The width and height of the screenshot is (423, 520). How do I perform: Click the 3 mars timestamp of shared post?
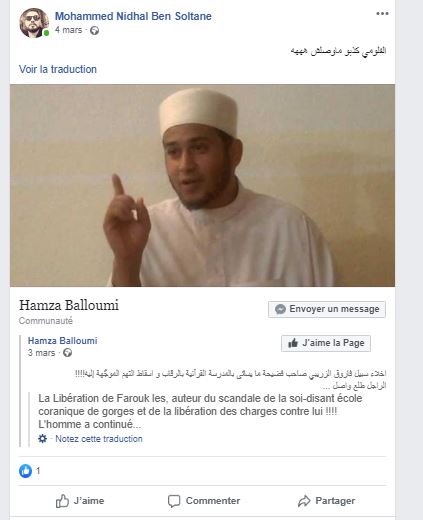pos(41,353)
